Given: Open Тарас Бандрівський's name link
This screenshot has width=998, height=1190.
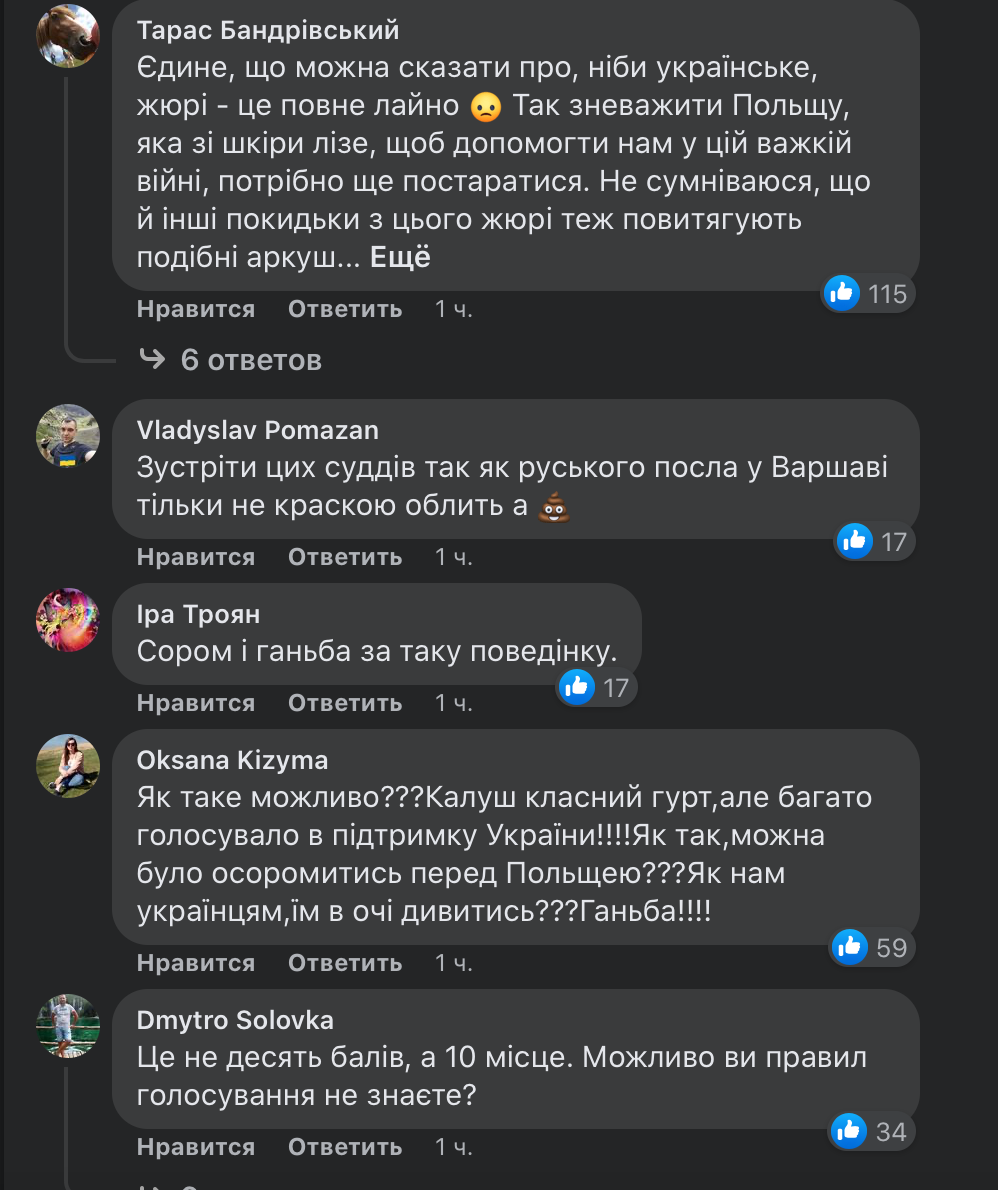Looking at the screenshot, I should (x=268, y=31).
